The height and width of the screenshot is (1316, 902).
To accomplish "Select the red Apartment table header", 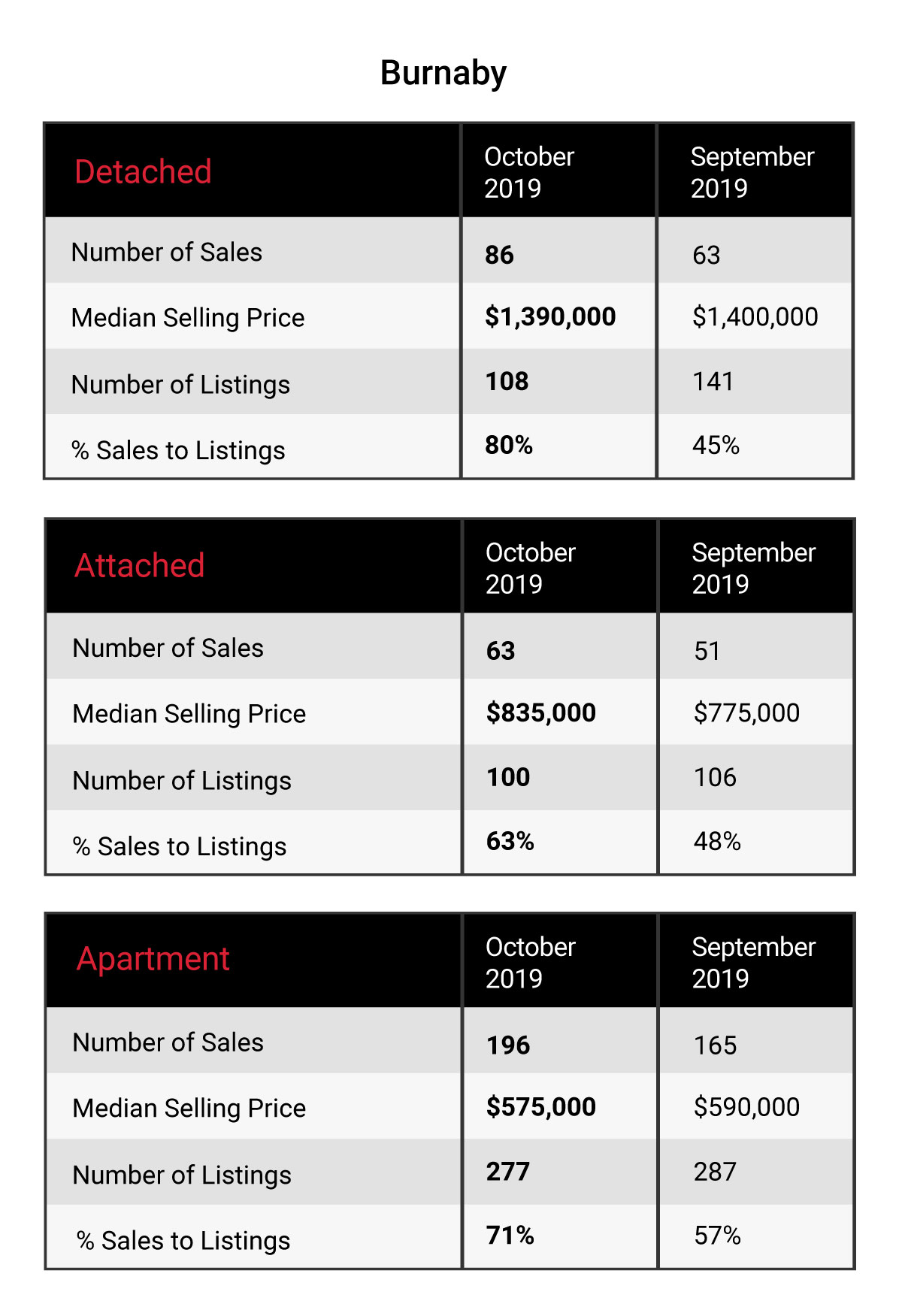I will [x=153, y=960].
